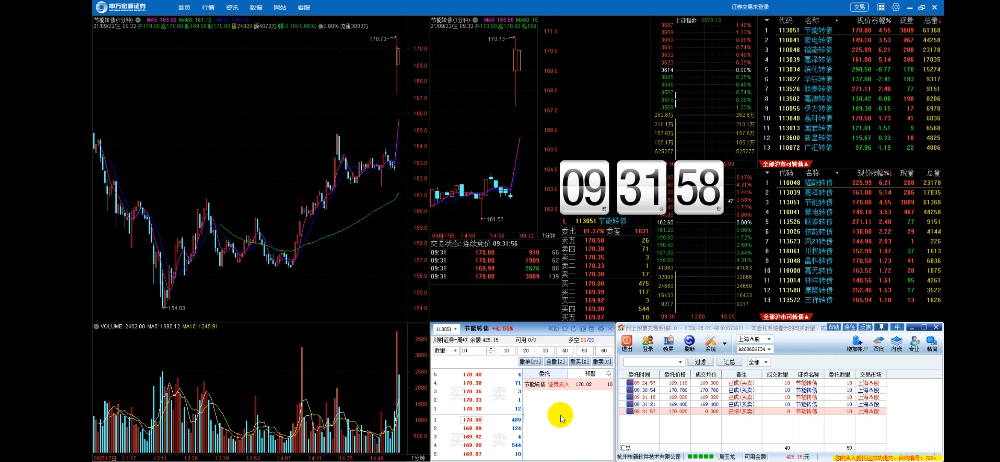
Task: Open the 全部 dropdown beside the 汇总 button
Action: click(x=759, y=362)
